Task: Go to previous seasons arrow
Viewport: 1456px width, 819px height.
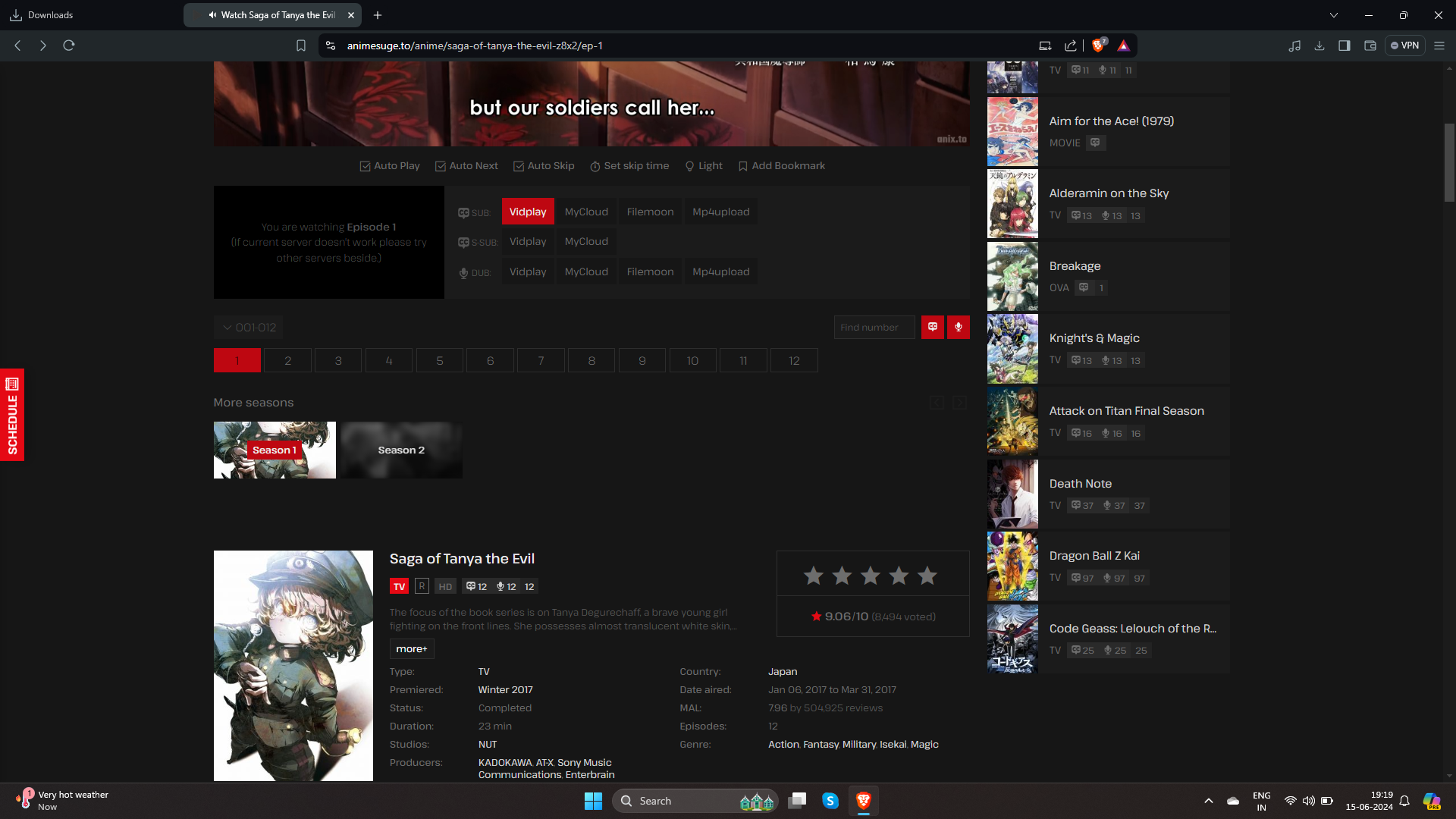Action: pyautogui.click(x=937, y=403)
